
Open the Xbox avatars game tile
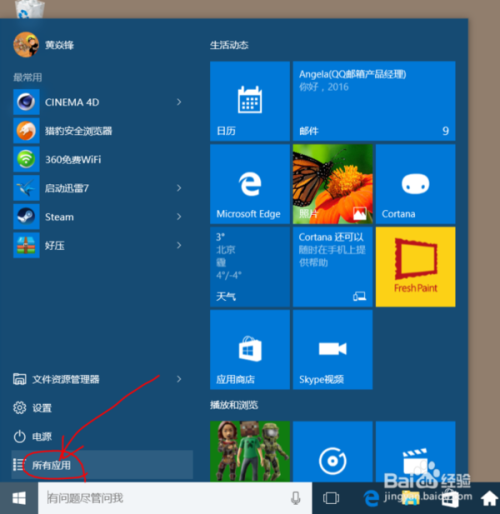tap(250, 451)
